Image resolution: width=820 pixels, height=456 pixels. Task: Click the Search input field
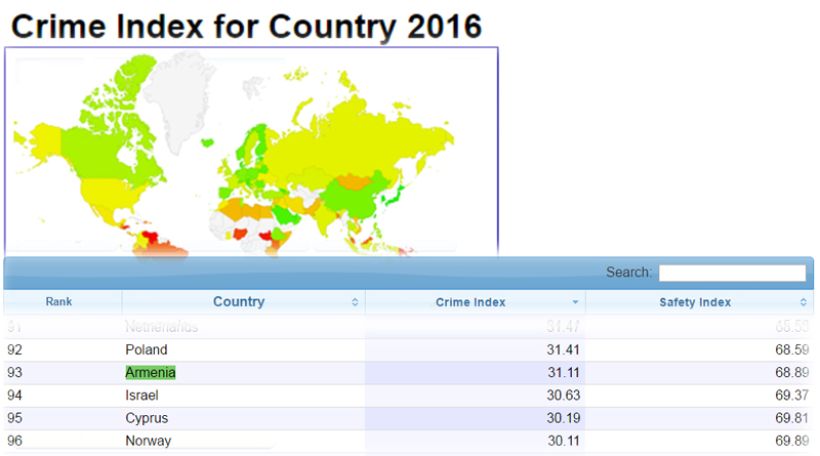(732, 272)
